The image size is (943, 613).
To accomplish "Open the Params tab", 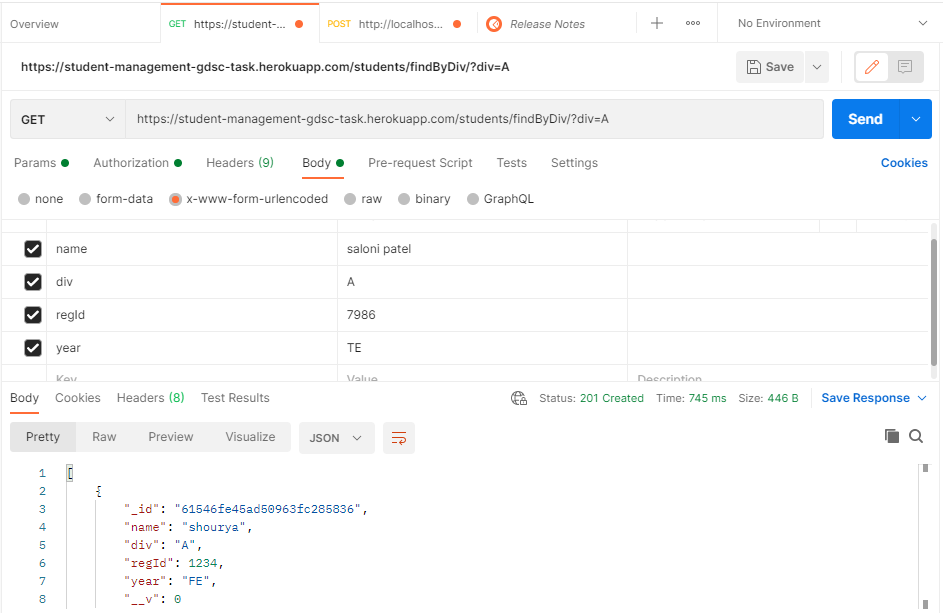I will coord(41,163).
